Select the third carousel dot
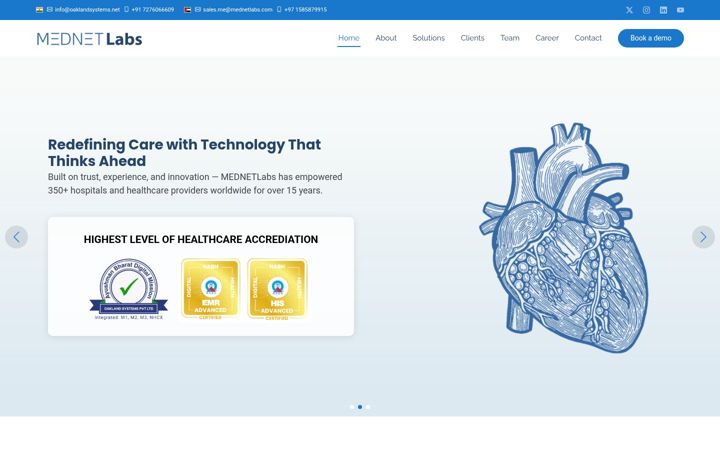This screenshot has height=450, width=720. pos(368,407)
